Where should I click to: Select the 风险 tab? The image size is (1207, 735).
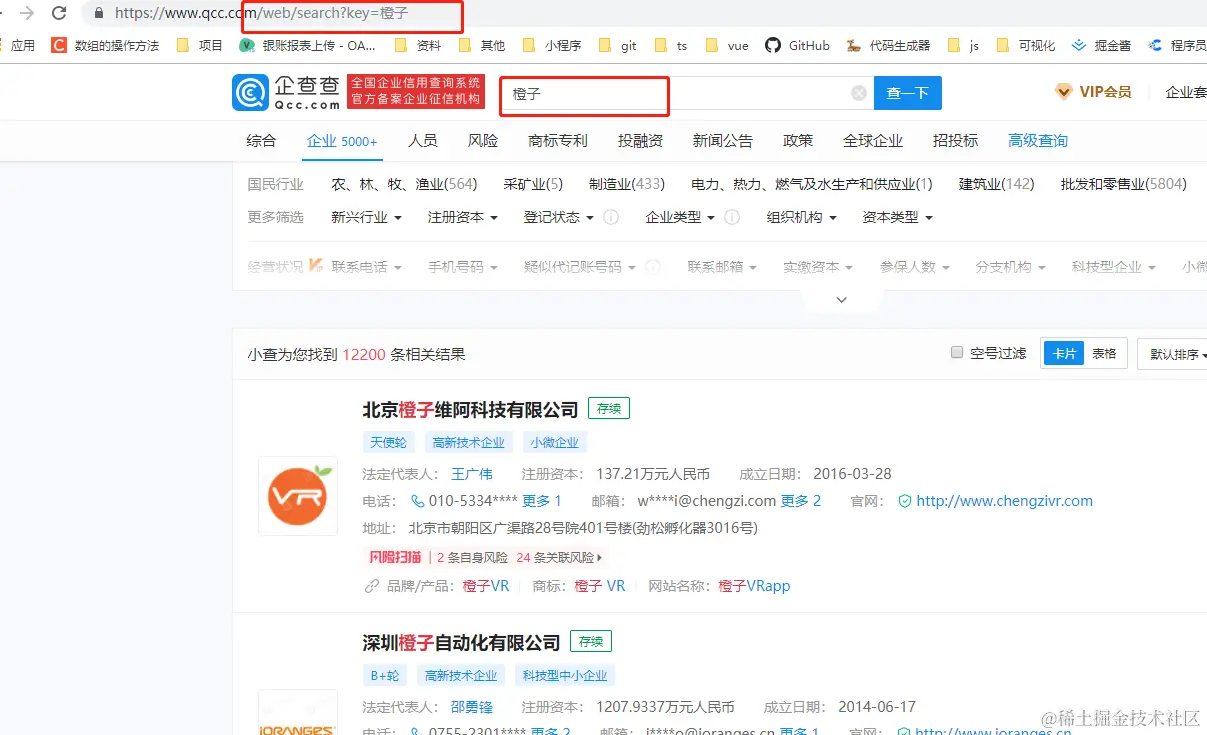click(x=483, y=141)
